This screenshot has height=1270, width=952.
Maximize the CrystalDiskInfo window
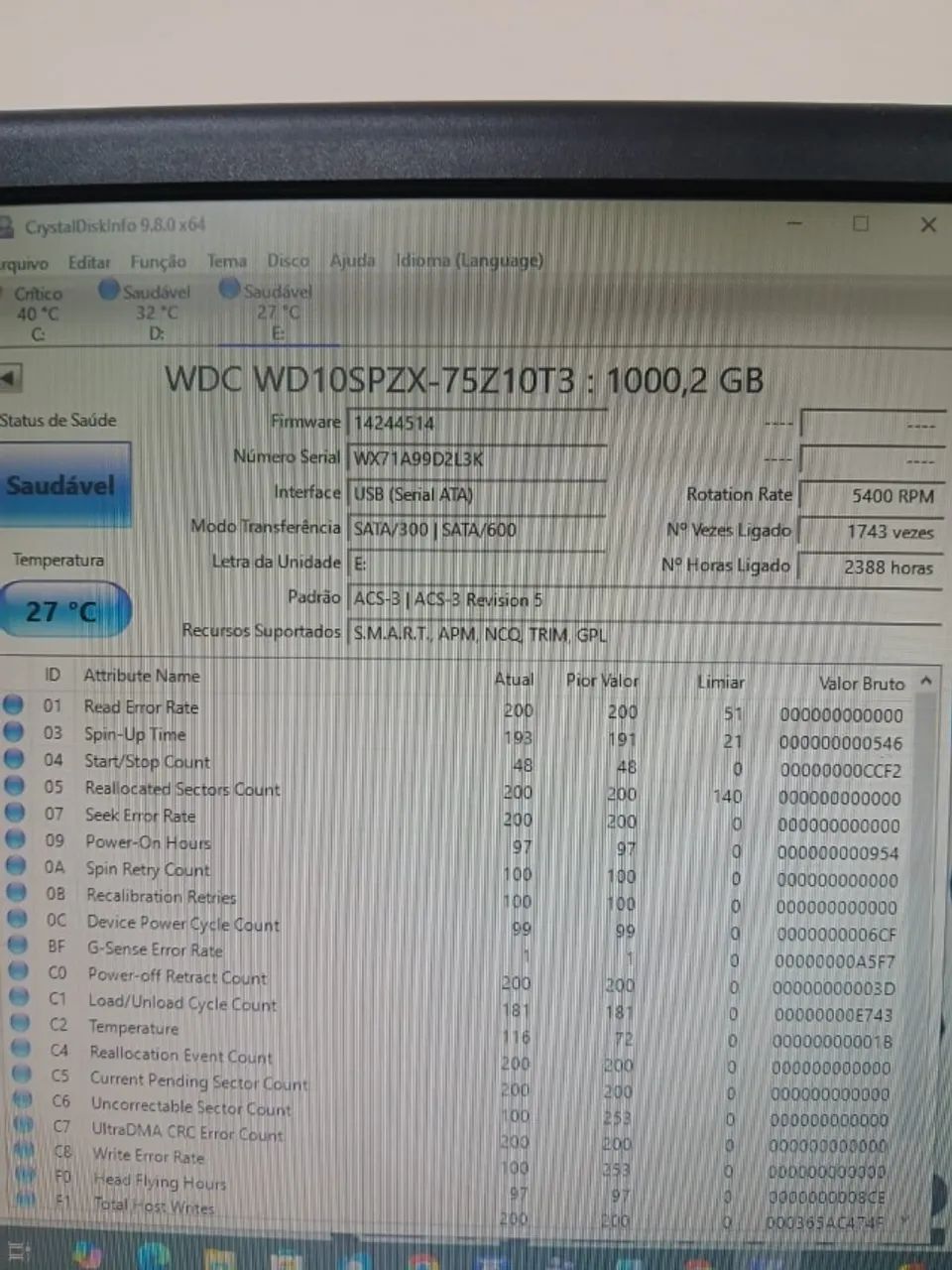click(x=861, y=224)
